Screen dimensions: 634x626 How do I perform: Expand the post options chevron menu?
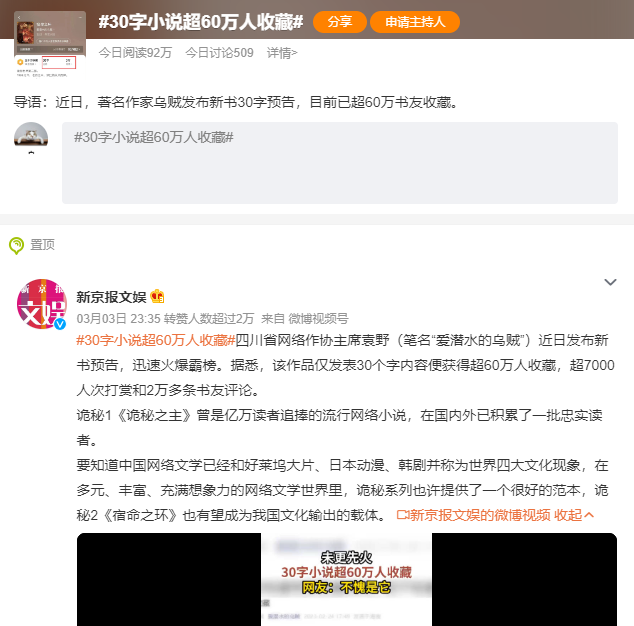[x=610, y=282]
